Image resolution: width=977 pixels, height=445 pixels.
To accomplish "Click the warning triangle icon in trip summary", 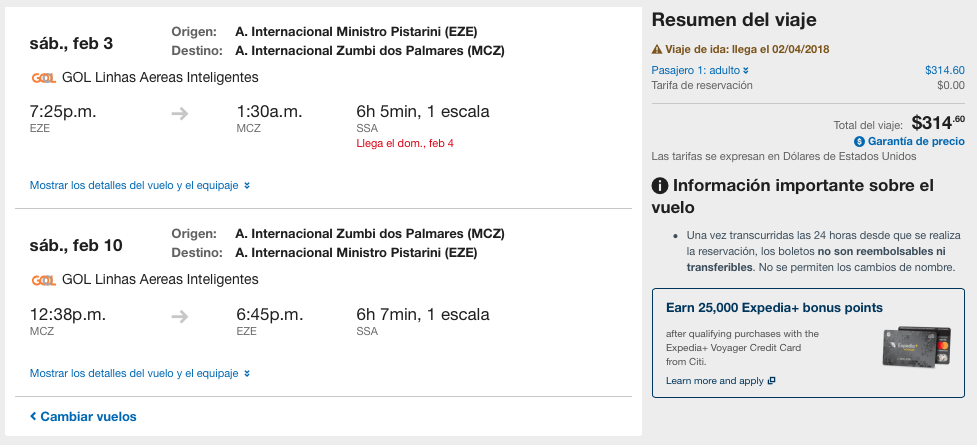I will (x=657, y=49).
